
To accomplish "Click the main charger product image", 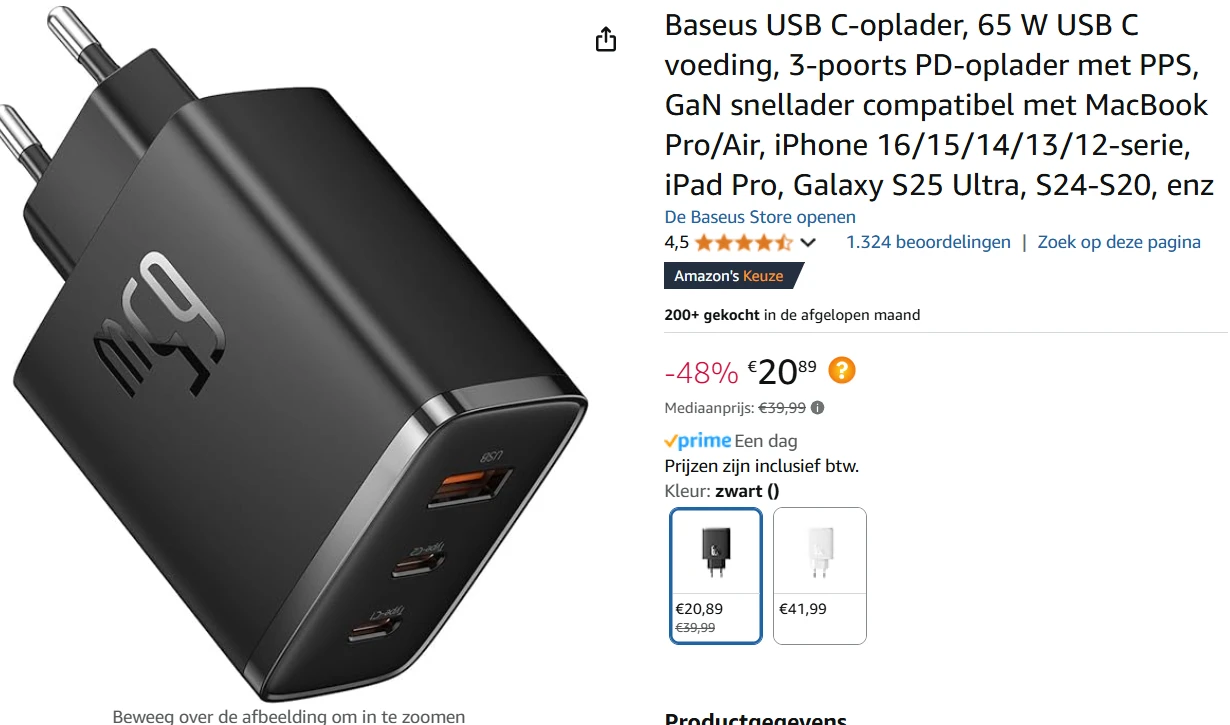I will pyautogui.click(x=295, y=350).
